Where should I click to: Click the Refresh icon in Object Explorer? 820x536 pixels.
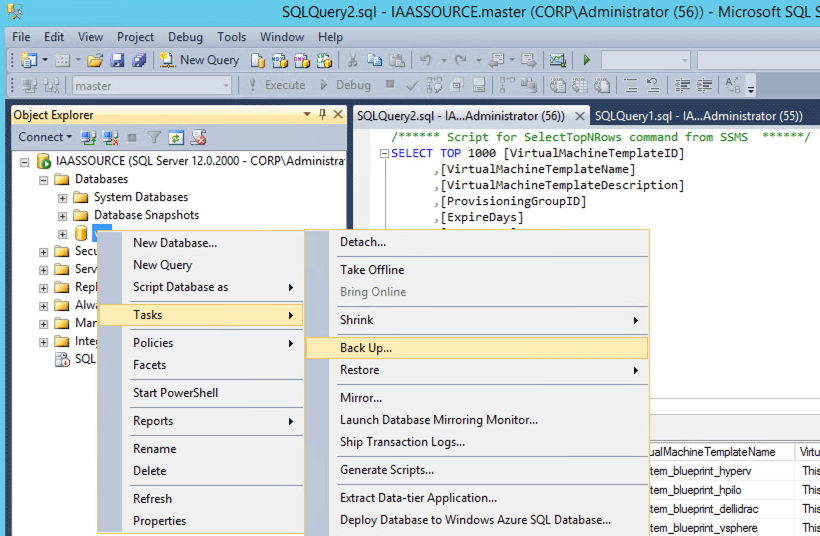click(x=176, y=137)
